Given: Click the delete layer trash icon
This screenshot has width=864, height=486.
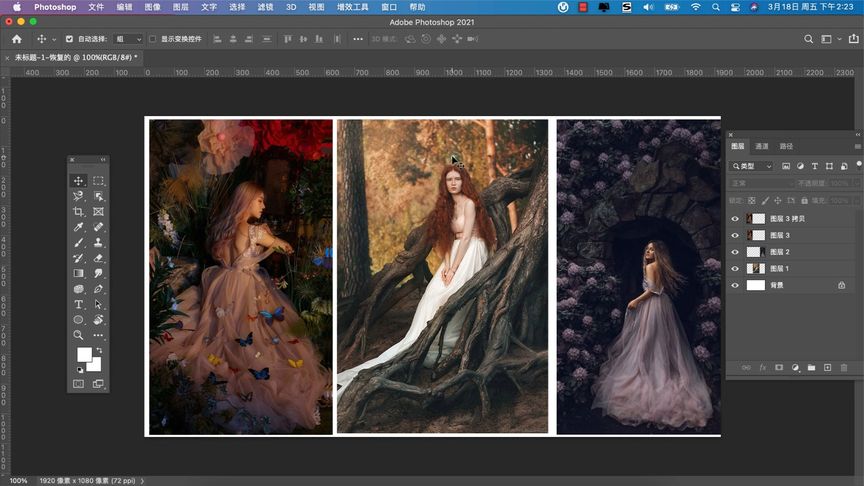Looking at the screenshot, I should (843, 368).
